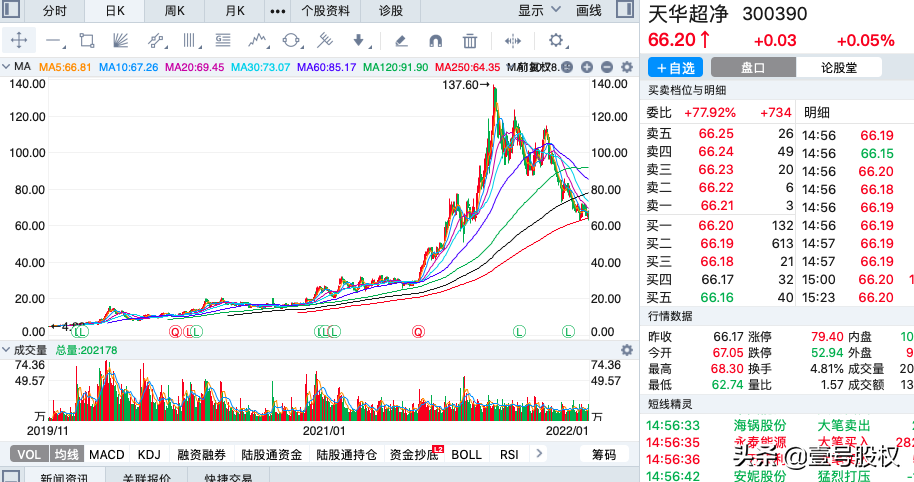
Task: Select the 陆股通资金 indicator
Action: point(272,455)
